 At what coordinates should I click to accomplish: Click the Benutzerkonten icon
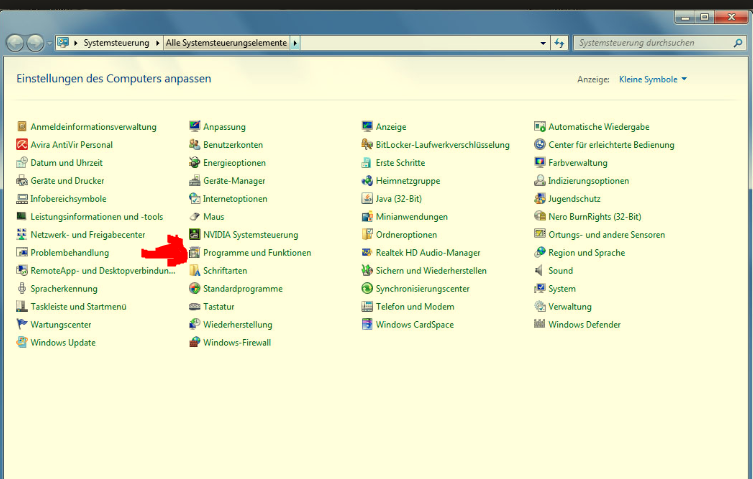coord(194,144)
